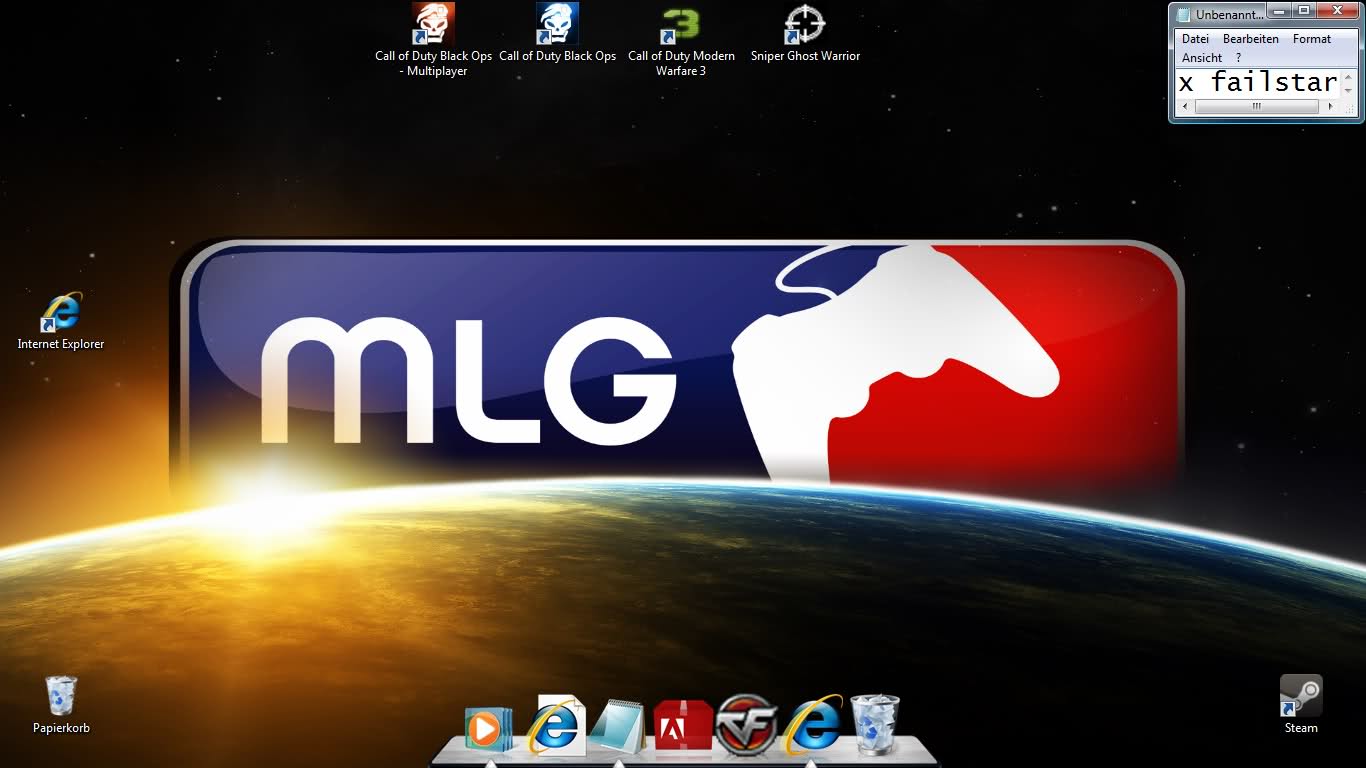Screen dimensions: 1366x768
Task: Start CrossFire game from the dock
Action: pyautogui.click(x=747, y=725)
